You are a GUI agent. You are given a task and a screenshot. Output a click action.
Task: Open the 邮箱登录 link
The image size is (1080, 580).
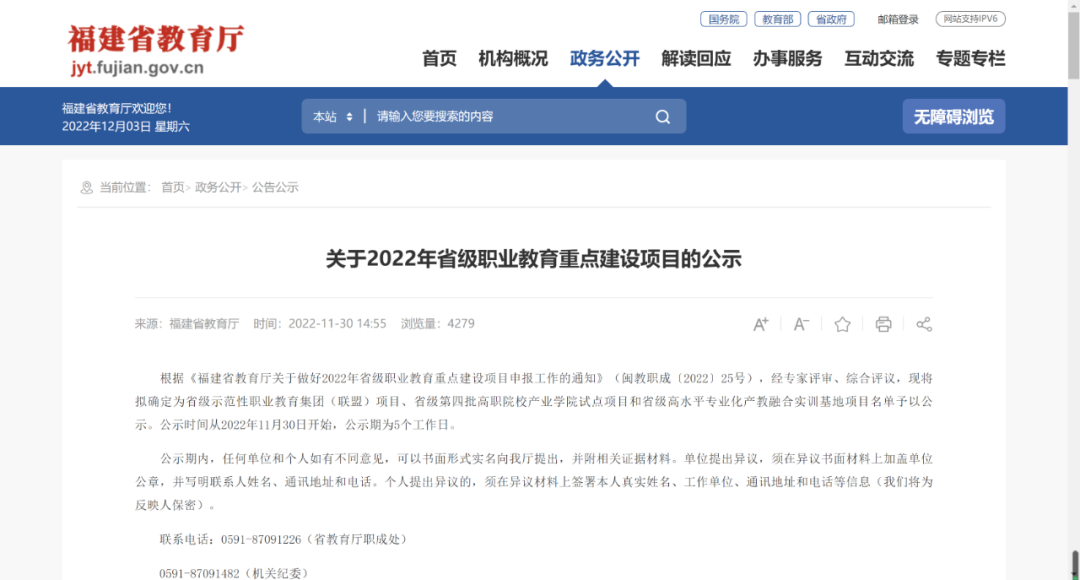pos(897,19)
